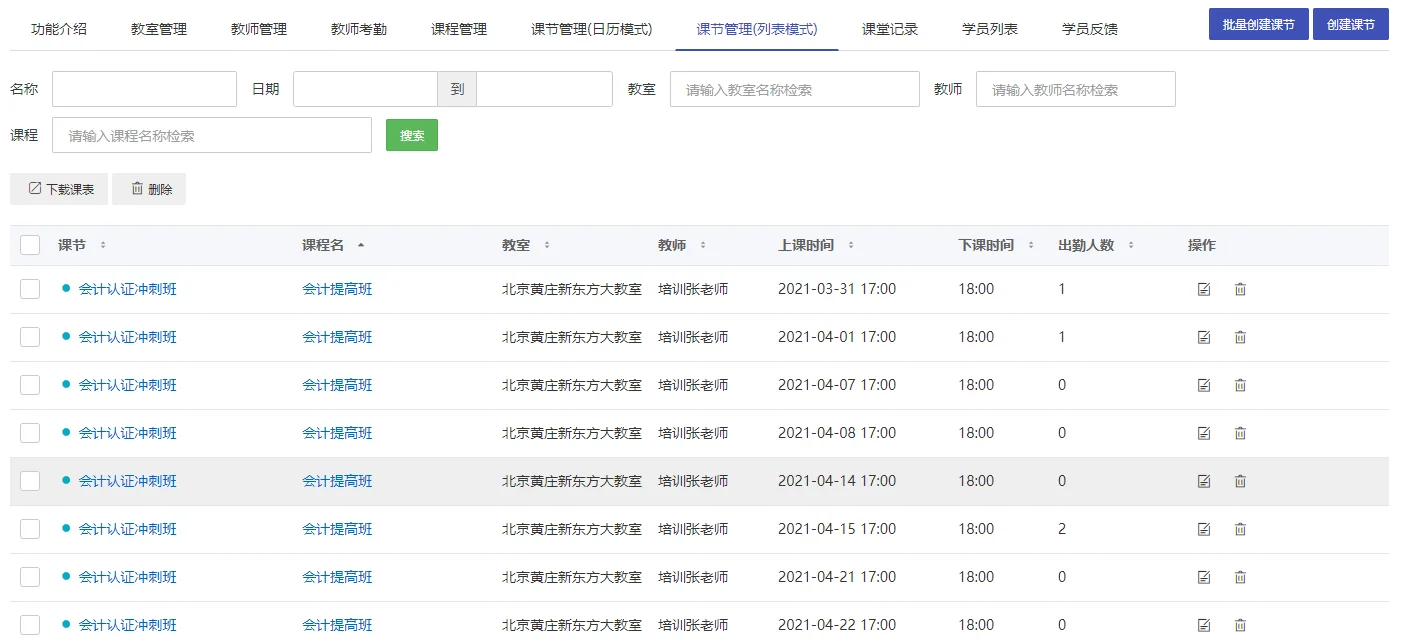Screen dimensions: 1409x644
Task: Delete the 2021-04-08 17:00 lesson
Action: 1240,434
